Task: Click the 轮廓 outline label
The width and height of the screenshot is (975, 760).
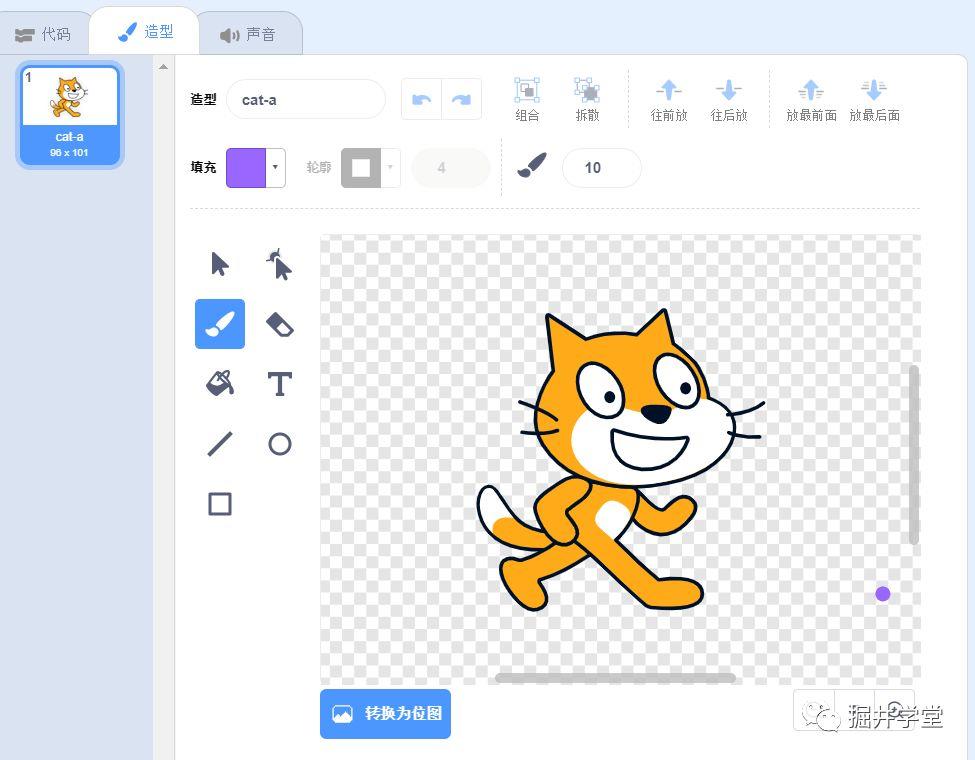Action: tap(318, 167)
